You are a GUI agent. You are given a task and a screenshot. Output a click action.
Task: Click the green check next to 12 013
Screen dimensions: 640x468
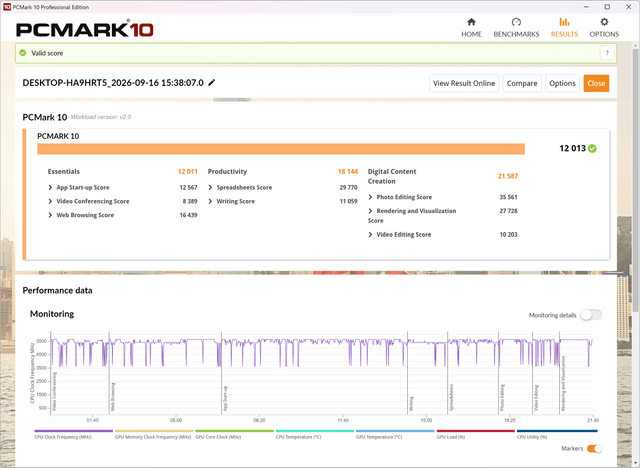(x=592, y=149)
